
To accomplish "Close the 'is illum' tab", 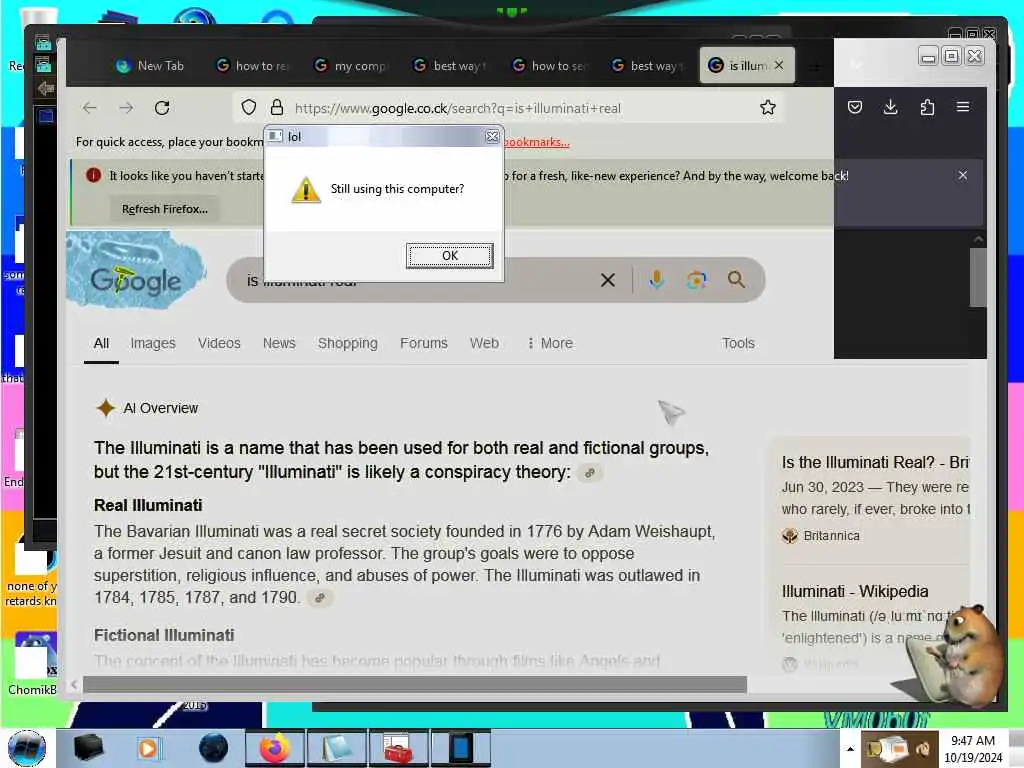I will [x=779, y=65].
